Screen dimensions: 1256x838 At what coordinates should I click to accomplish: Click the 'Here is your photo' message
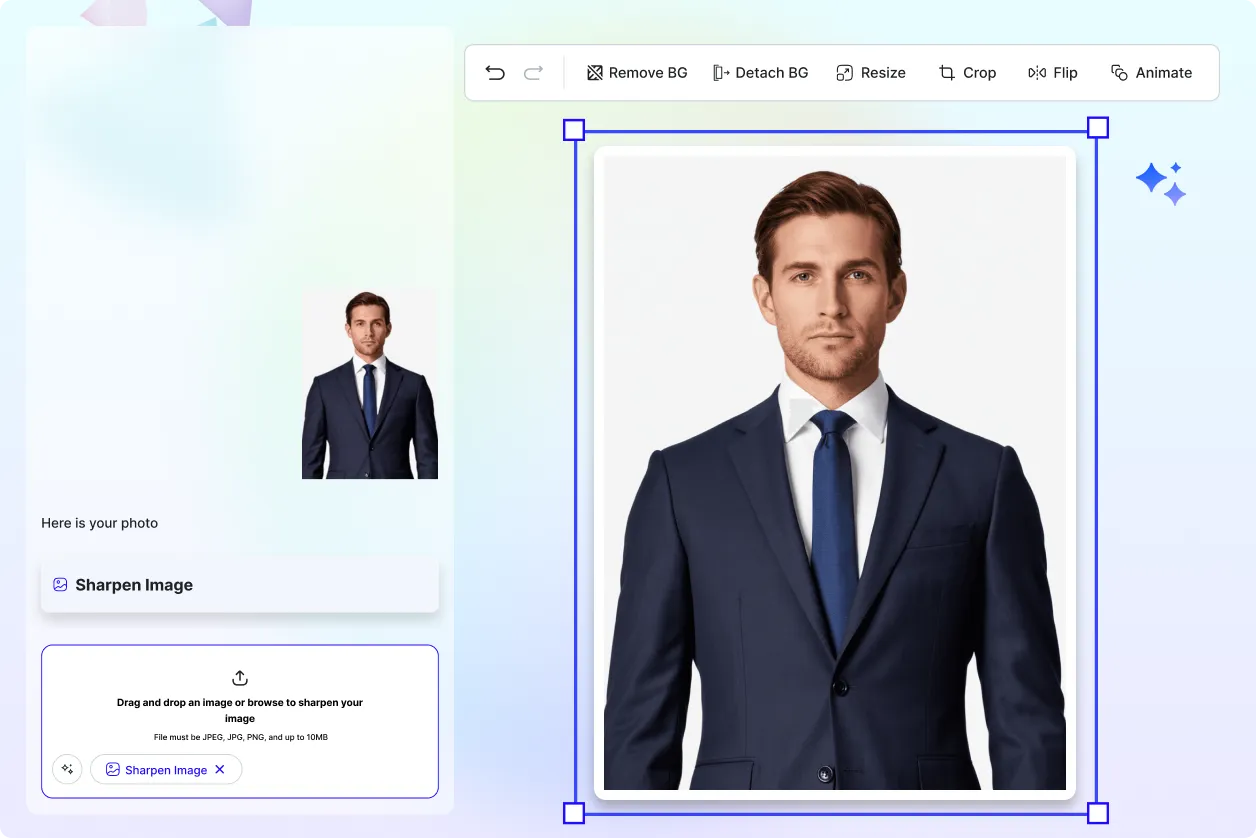click(x=99, y=522)
